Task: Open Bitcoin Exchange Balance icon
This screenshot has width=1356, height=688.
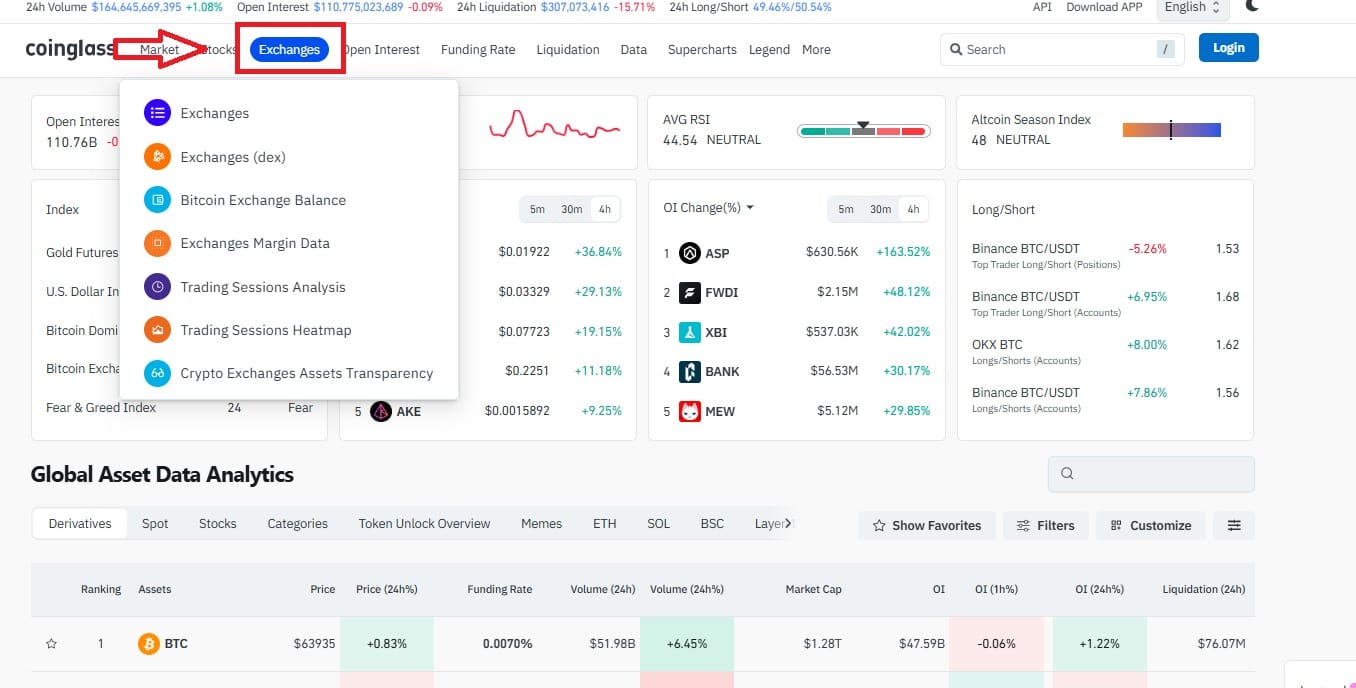Action: [x=158, y=200]
